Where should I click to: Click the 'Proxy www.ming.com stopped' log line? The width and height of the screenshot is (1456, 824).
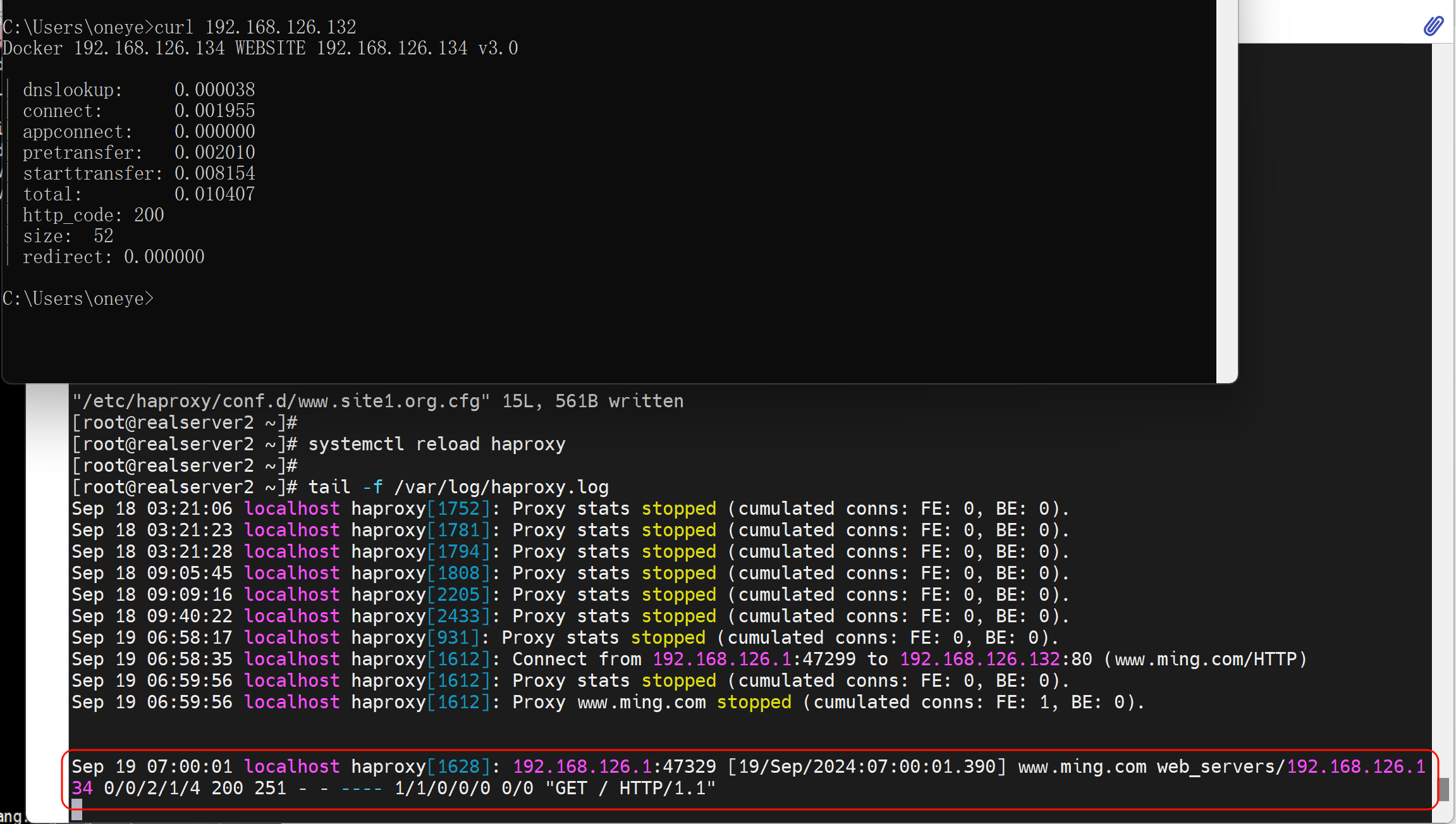651,702
